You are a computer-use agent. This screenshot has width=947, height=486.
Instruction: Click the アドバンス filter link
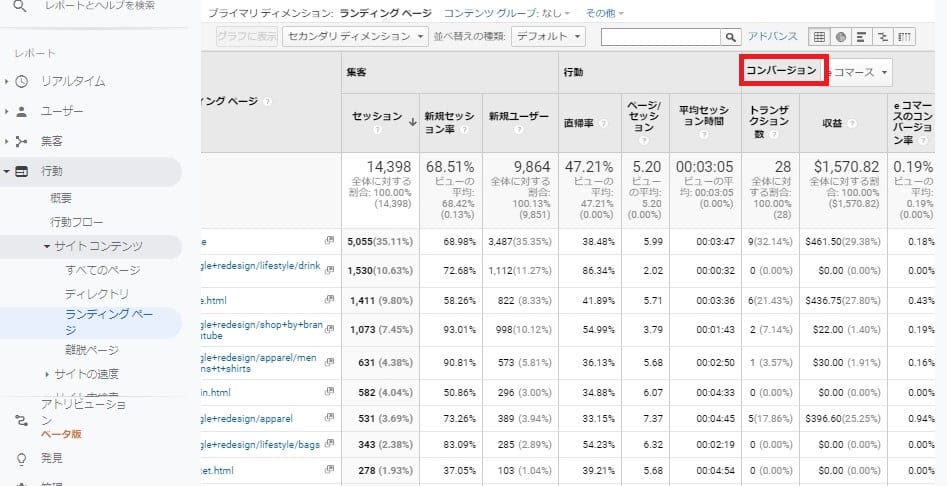(x=772, y=36)
